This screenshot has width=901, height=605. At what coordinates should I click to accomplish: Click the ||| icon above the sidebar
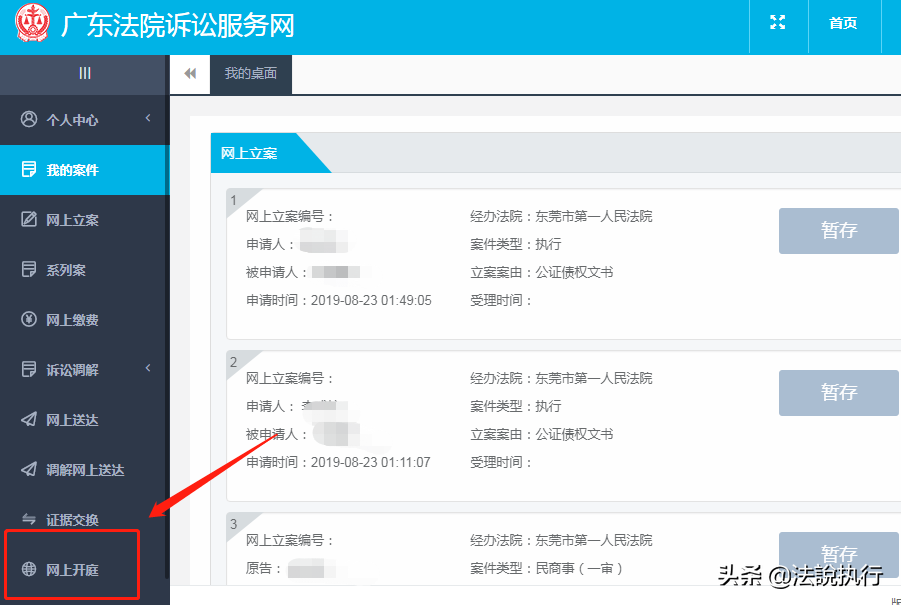84,74
